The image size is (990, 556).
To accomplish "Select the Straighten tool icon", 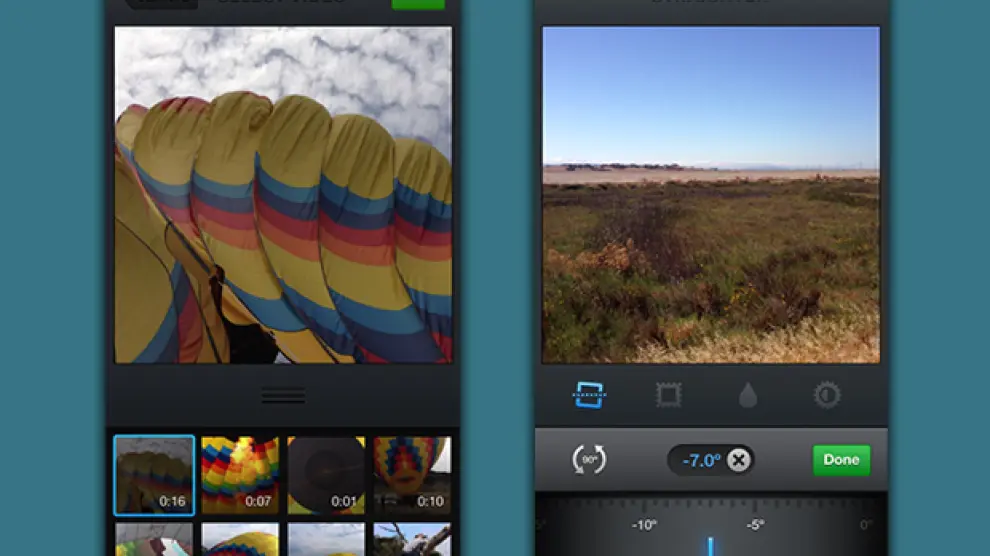I will point(589,395).
